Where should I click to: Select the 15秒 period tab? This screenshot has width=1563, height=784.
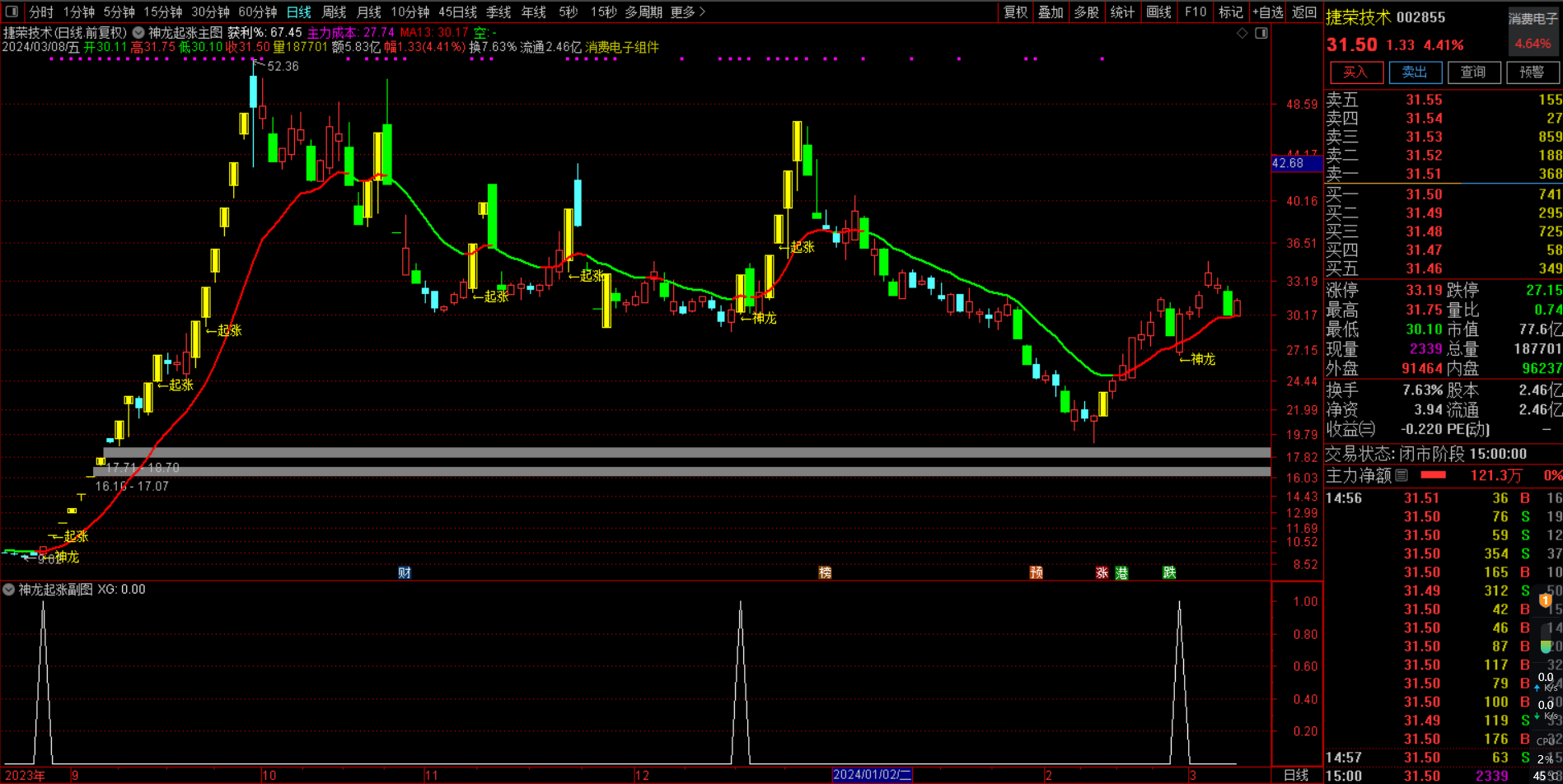pyautogui.click(x=604, y=12)
